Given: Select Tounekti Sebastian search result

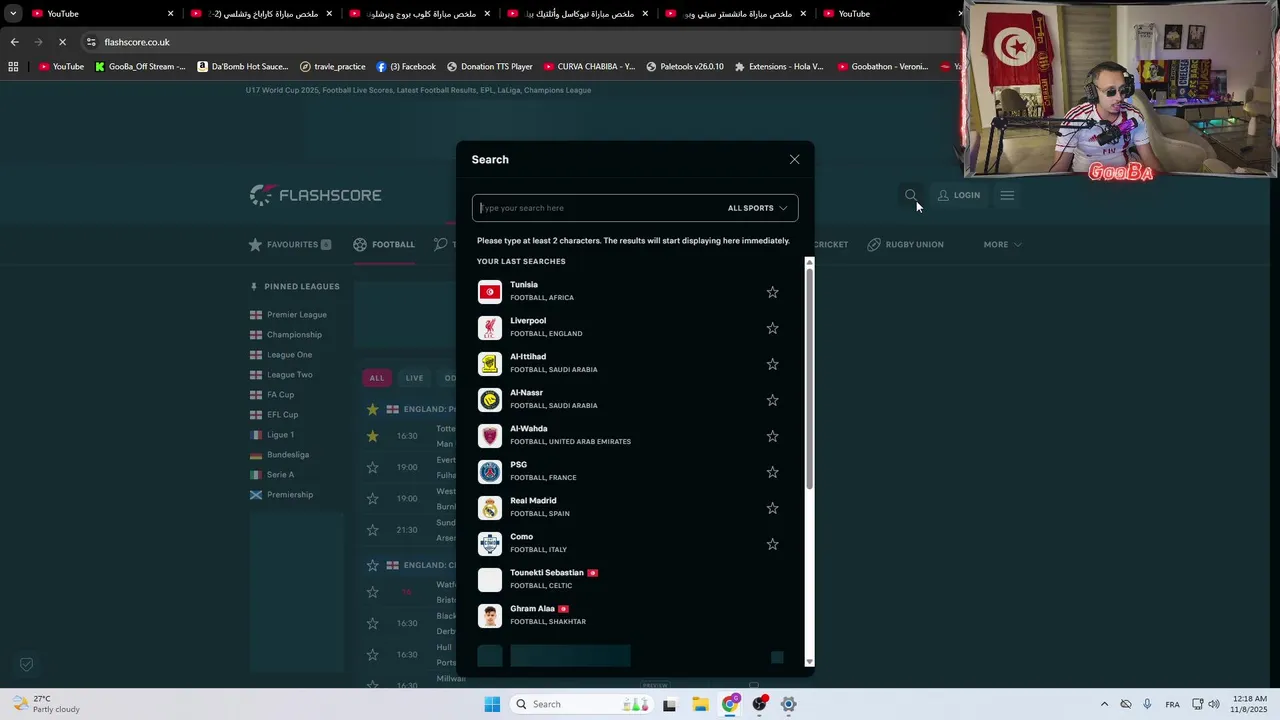Looking at the screenshot, I should (635, 580).
